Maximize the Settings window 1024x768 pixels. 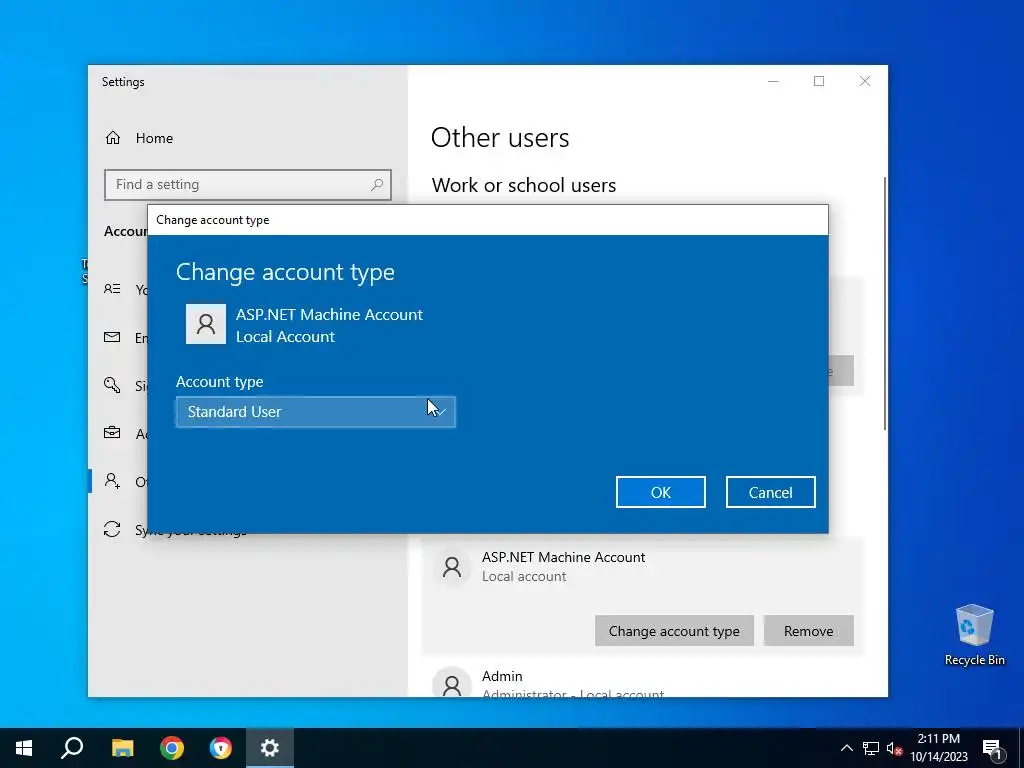click(x=819, y=81)
